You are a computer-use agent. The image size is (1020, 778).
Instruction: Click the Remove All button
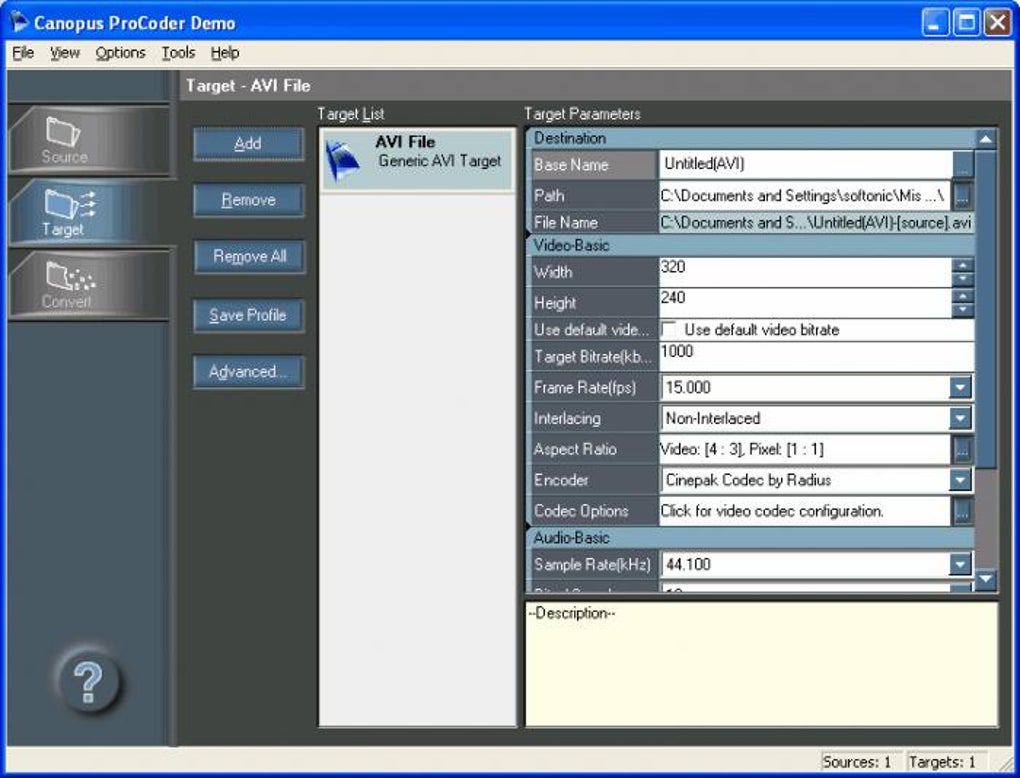pyautogui.click(x=249, y=256)
